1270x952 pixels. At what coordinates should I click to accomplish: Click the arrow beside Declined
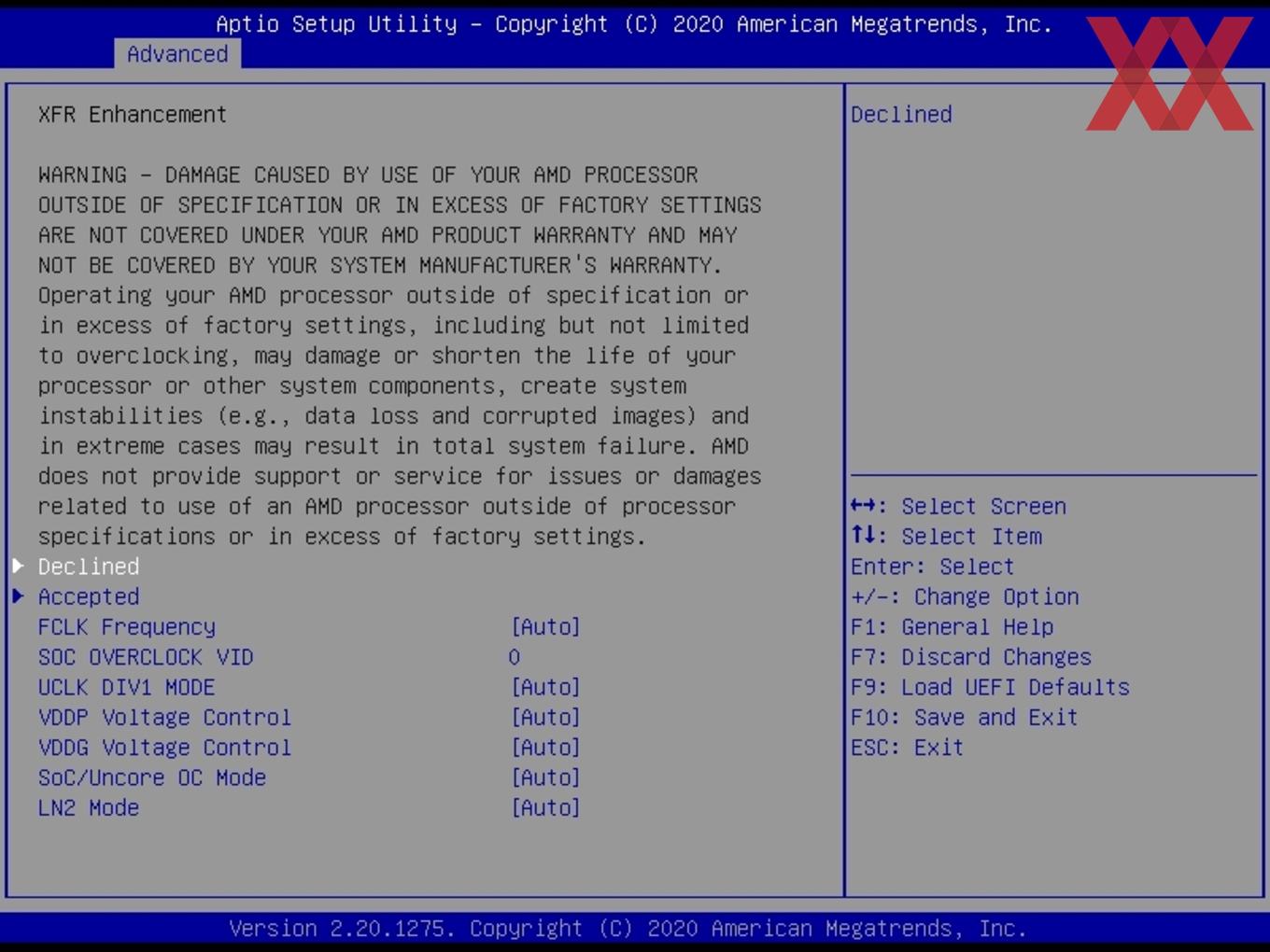[x=18, y=566]
